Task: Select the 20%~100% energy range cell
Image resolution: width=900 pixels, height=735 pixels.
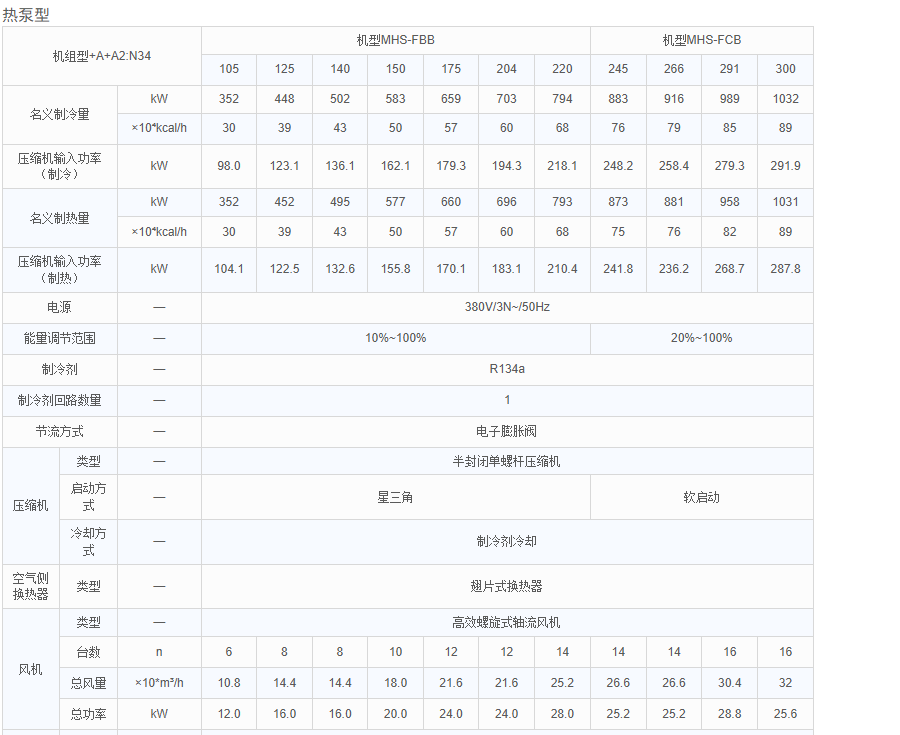Action: tap(701, 338)
